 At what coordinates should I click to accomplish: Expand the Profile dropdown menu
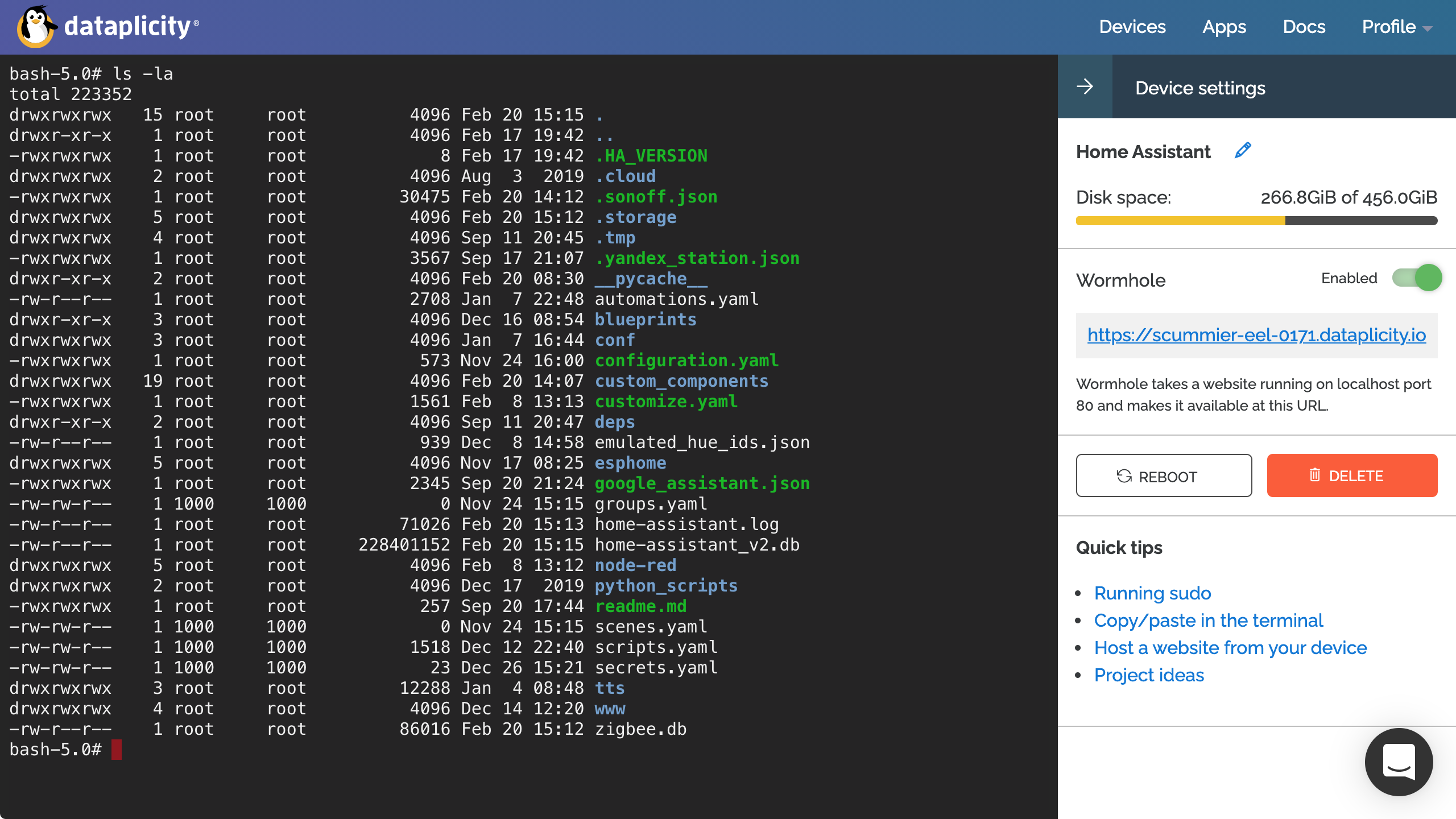coord(1388,27)
